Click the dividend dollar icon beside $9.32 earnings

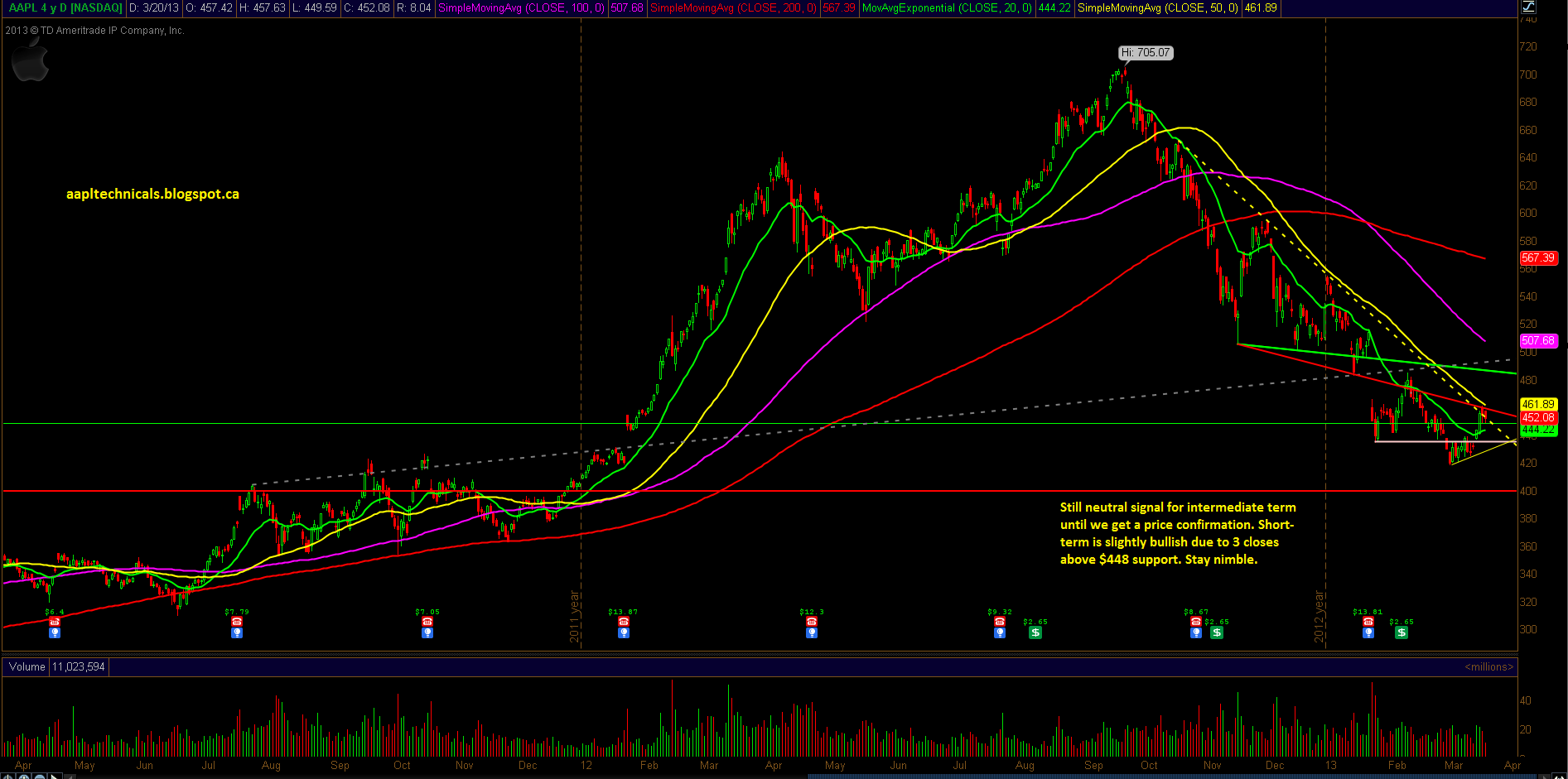tap(1035, 632)
